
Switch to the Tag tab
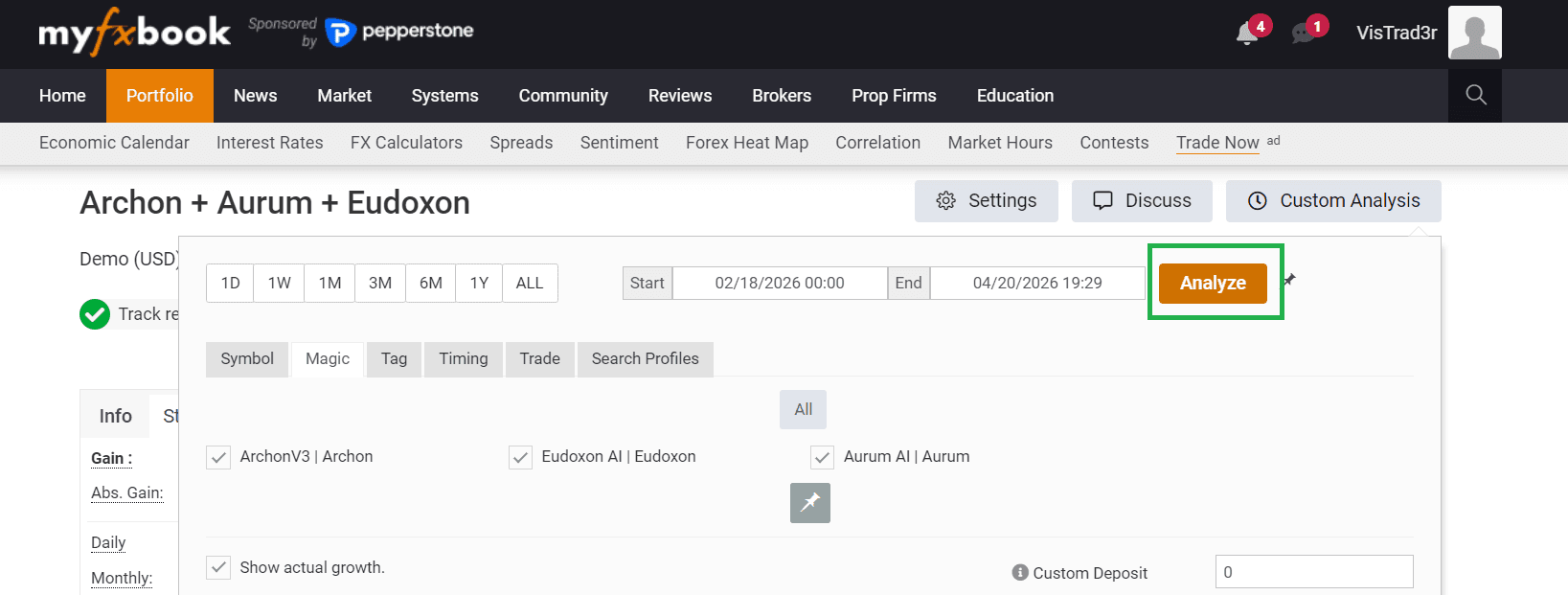[394, 359]
